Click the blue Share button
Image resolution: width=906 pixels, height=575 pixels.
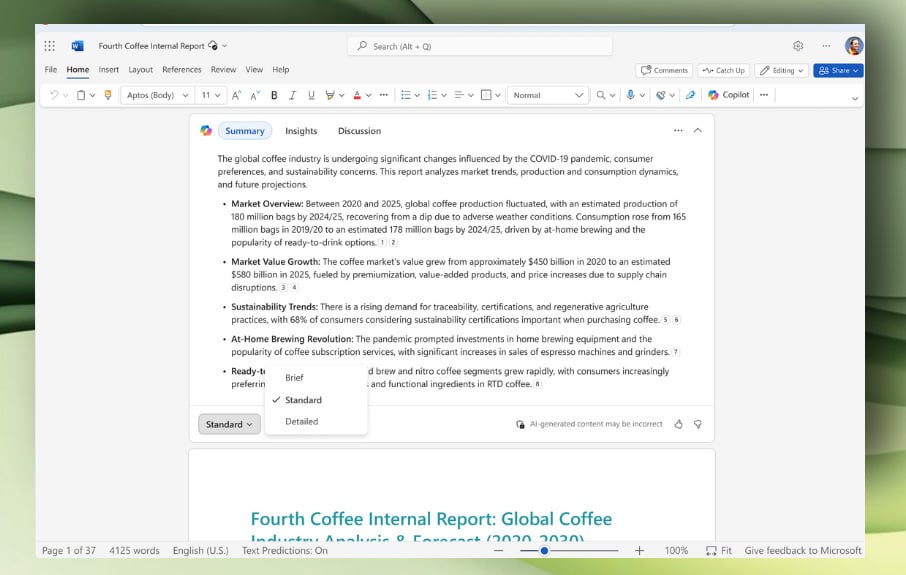(838, 71)
